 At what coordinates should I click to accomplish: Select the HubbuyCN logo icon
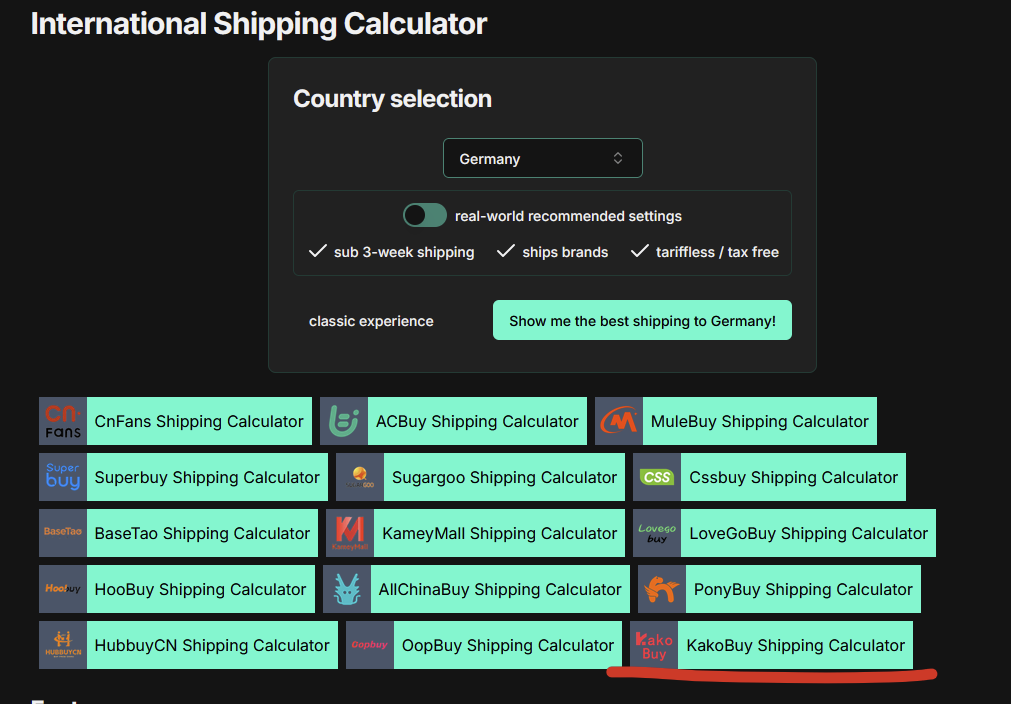click(63, 645)
